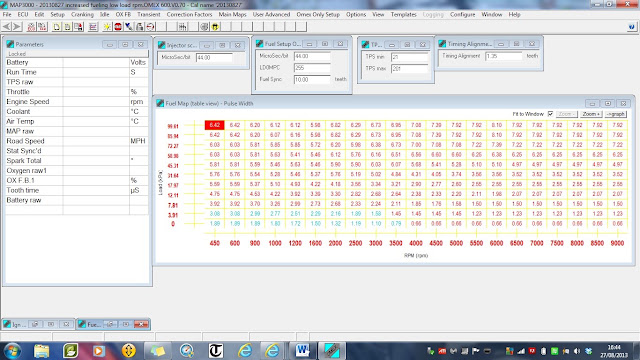Click the round yellow toolbar icon
This screenshot has height=360, width=640.
[x=215, y=27]
